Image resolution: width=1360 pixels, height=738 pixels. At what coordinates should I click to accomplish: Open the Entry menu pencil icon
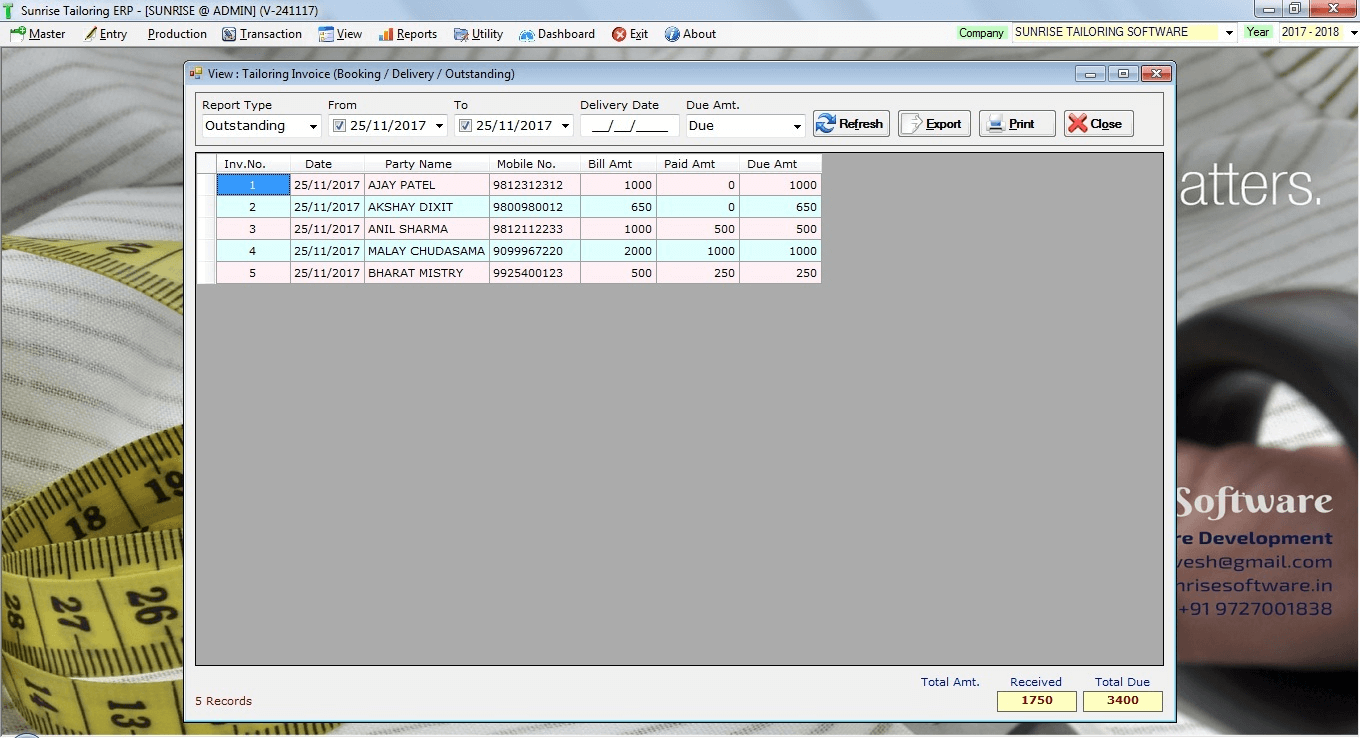(91, 34)
